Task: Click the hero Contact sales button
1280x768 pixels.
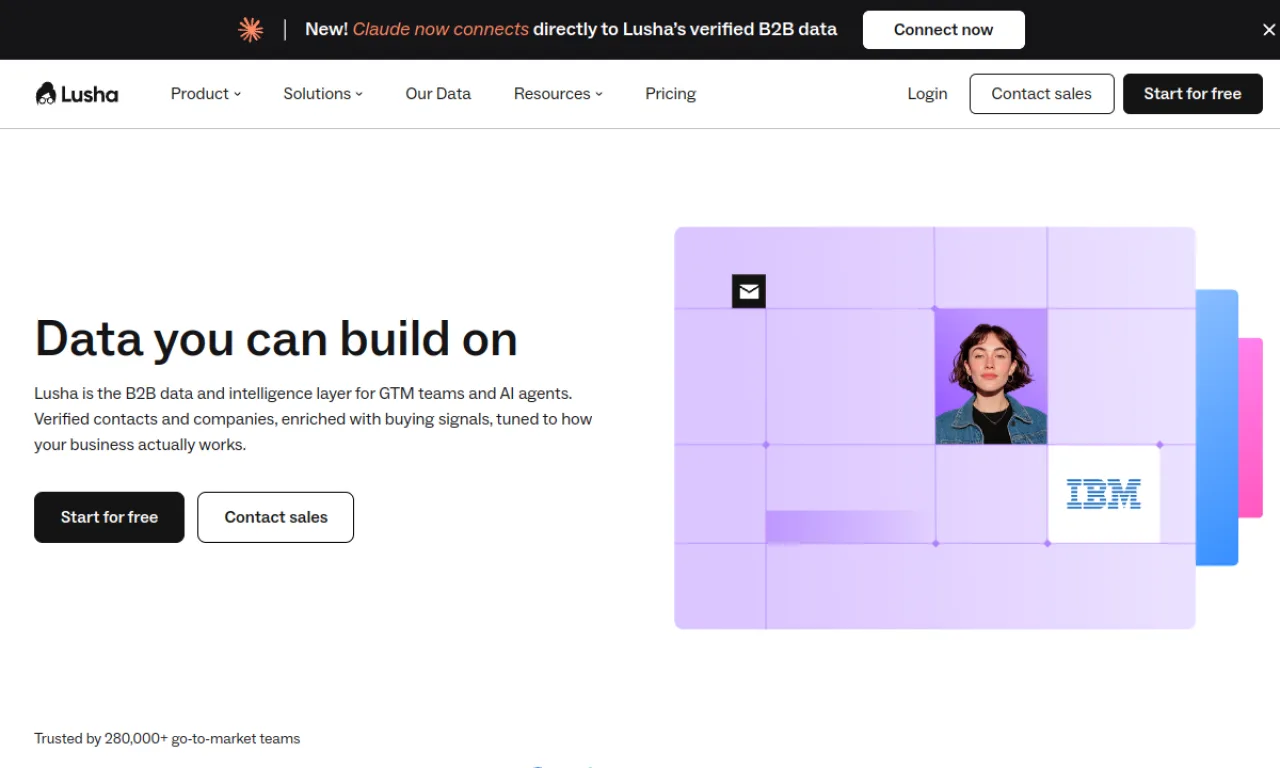Action: (276, 517)
